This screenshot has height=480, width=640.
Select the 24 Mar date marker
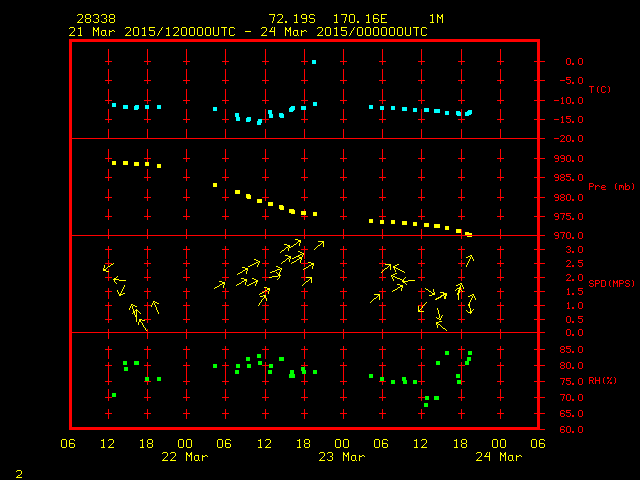click(x=499, y=456)
